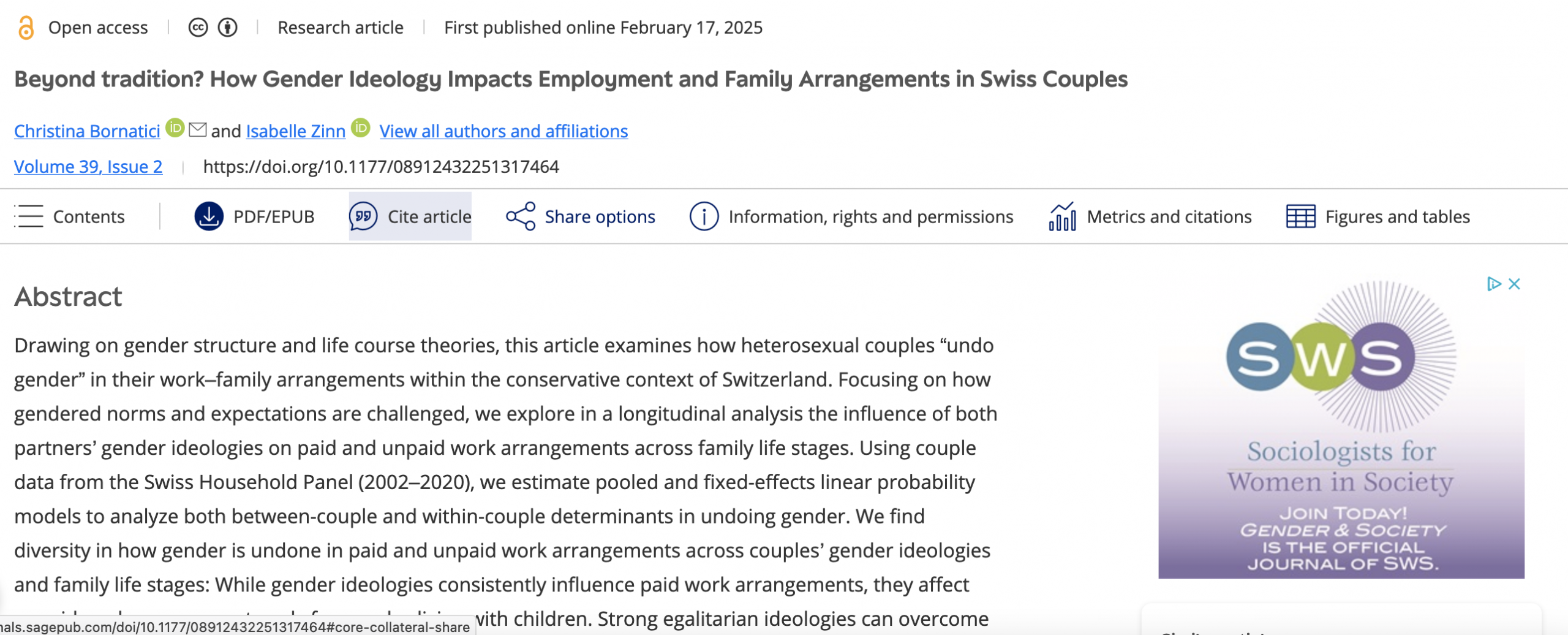Image resolution: width=1568 pixels, height=635 pixels.
Task: Click the PDF/EPUB download icon
Action: point(209,216)
